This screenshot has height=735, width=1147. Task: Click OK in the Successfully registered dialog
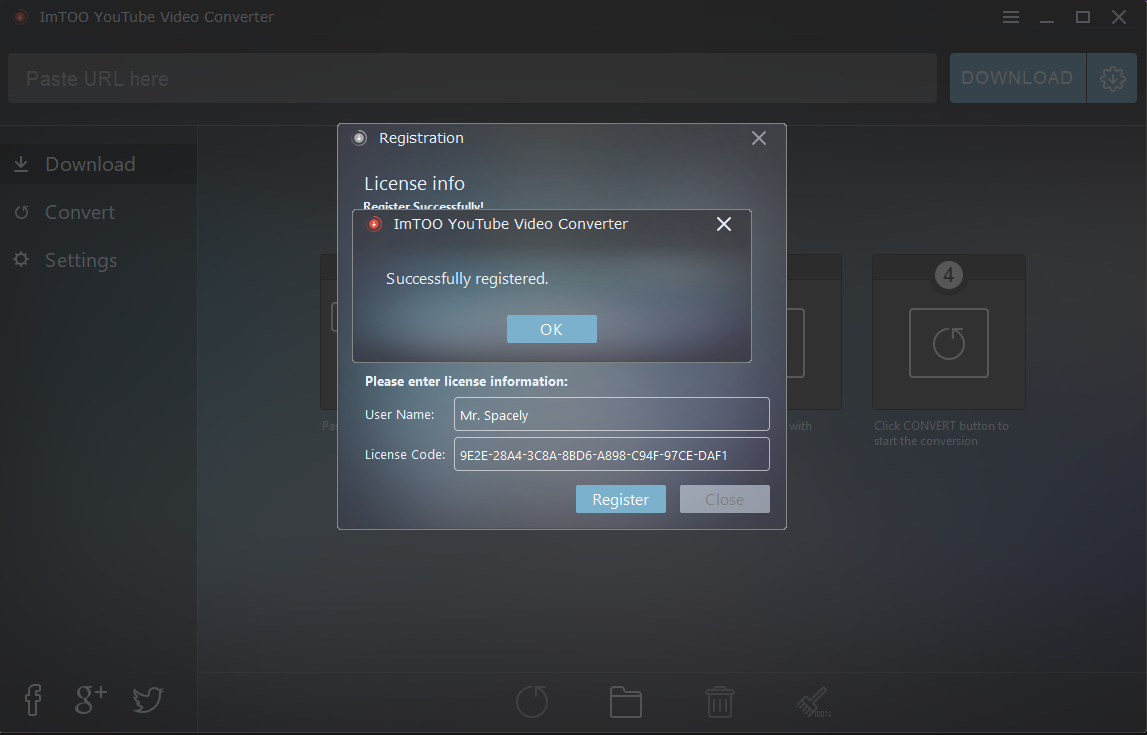click(x=552, y=329)
